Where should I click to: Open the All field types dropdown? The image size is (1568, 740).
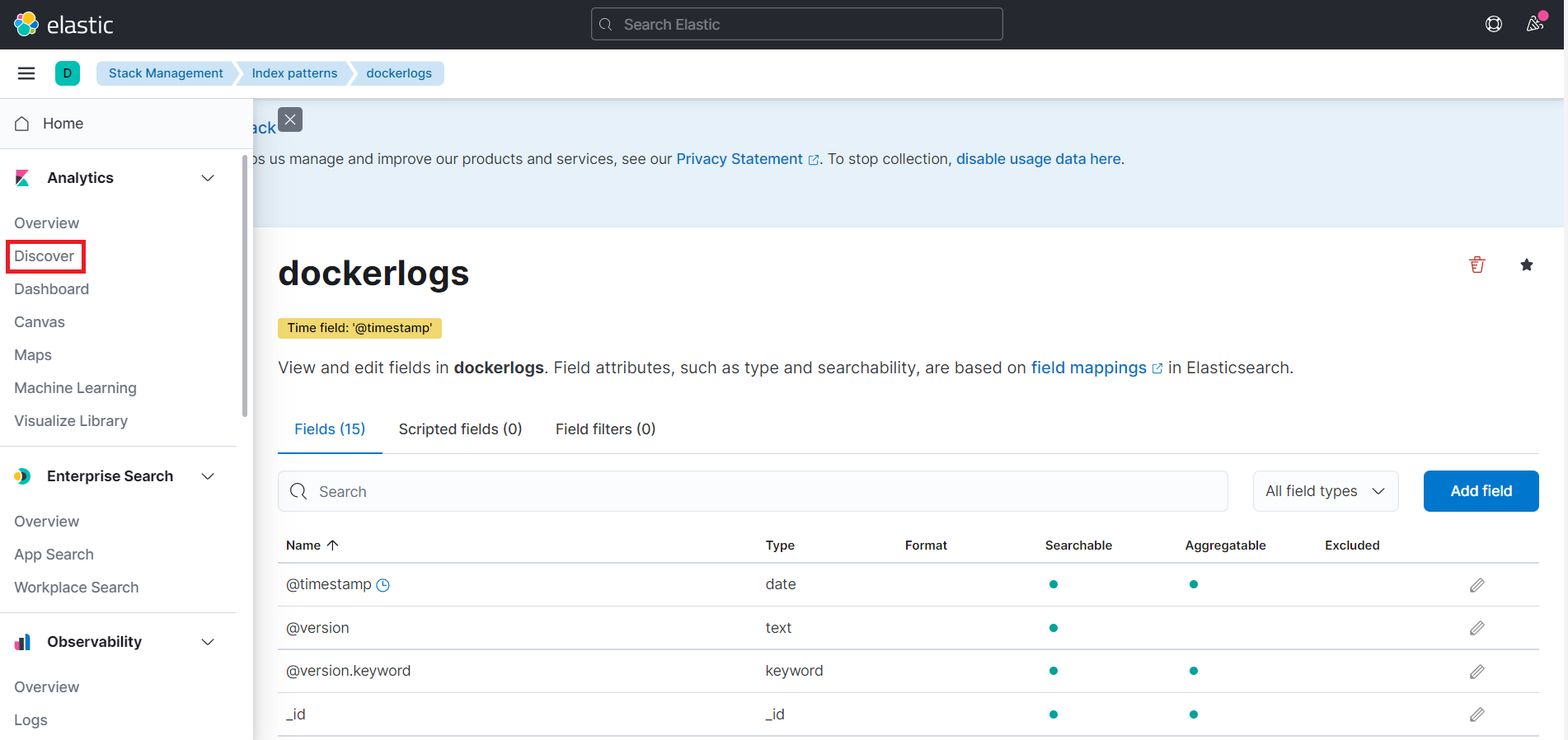click(1326, 491)
